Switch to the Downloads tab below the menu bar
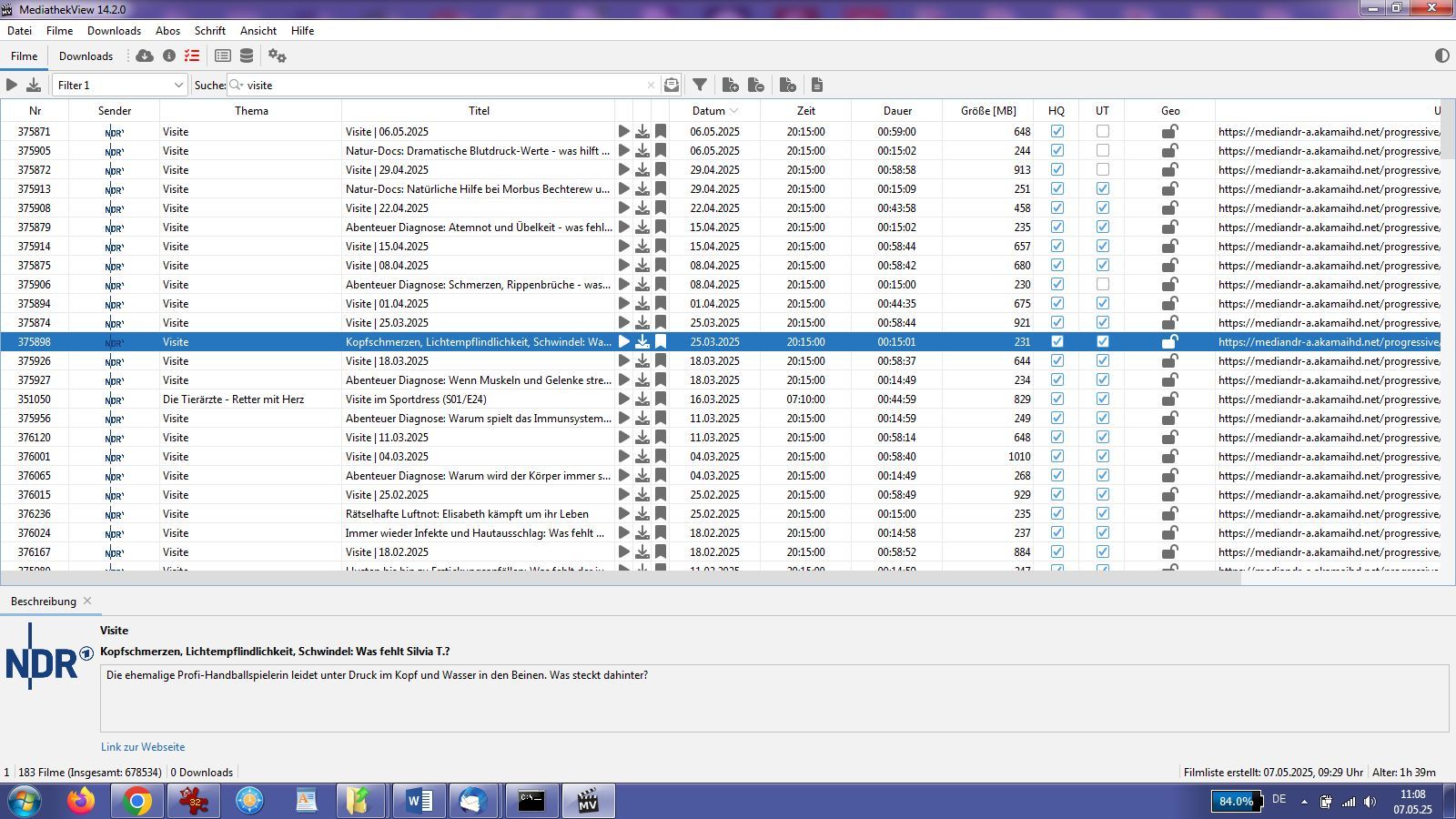 tap(86, 56)
